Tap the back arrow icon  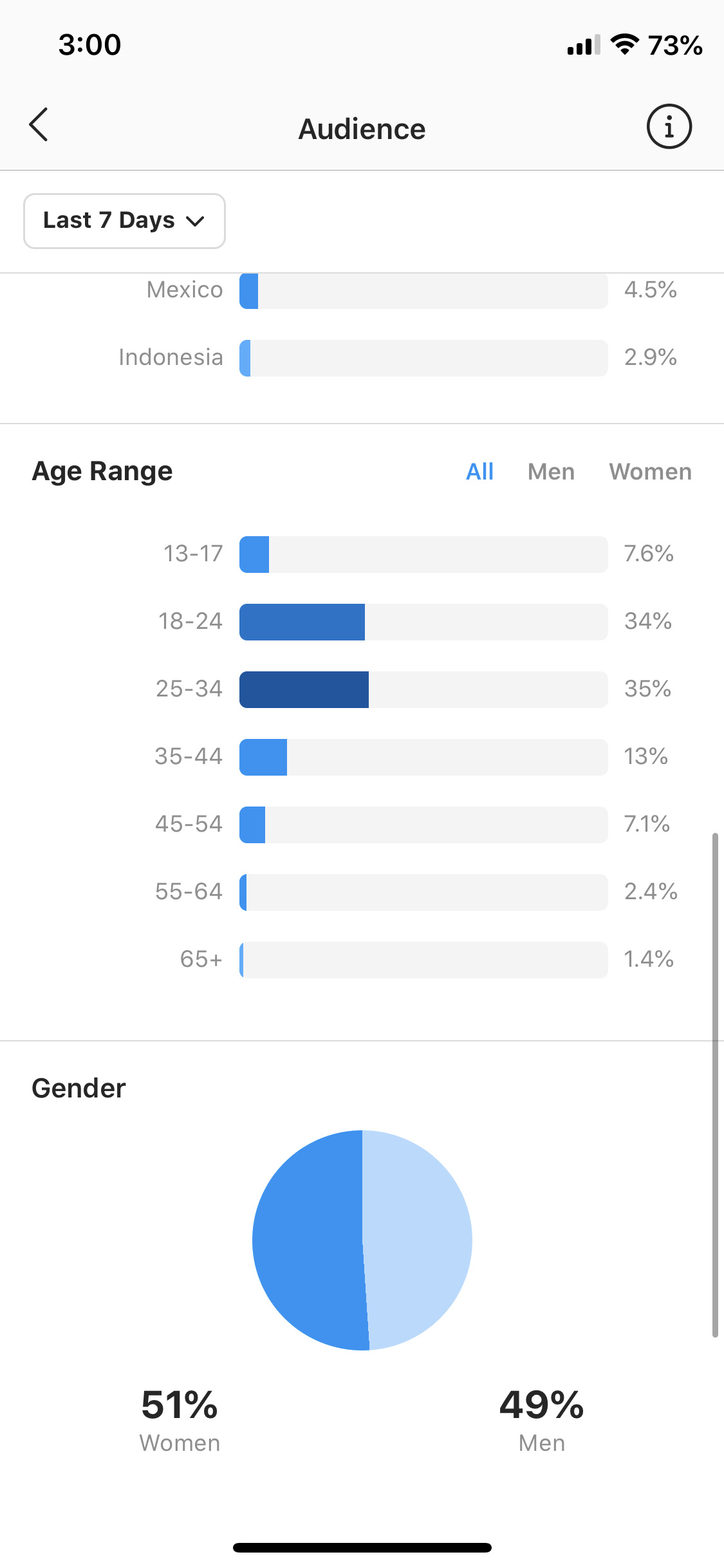coord(39,125)
